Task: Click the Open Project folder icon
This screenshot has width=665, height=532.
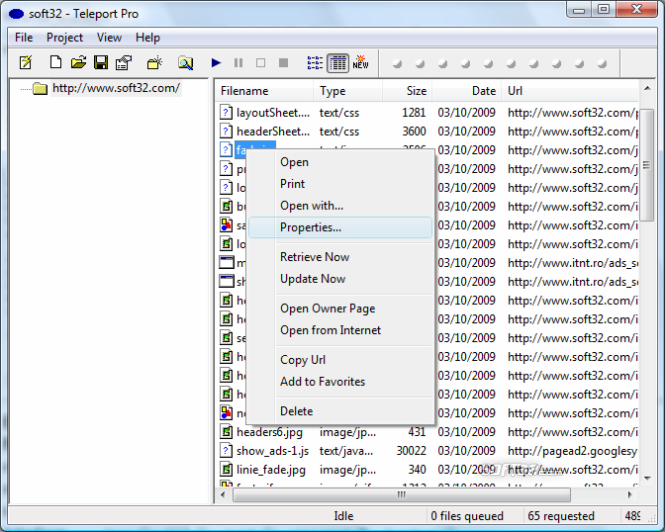Action: (x=78, y=63)
